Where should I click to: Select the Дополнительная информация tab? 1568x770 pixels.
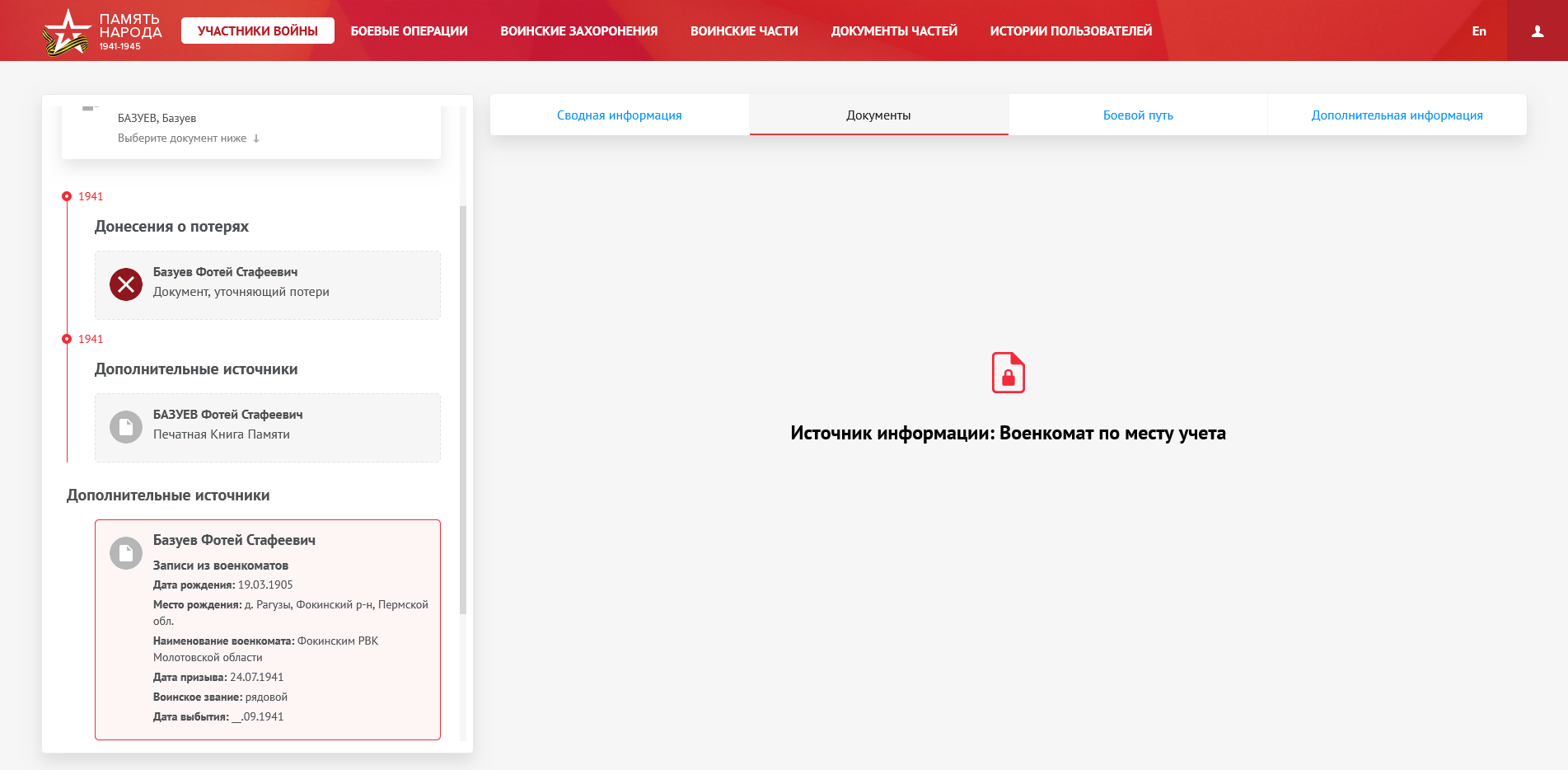pos(1397,115)
